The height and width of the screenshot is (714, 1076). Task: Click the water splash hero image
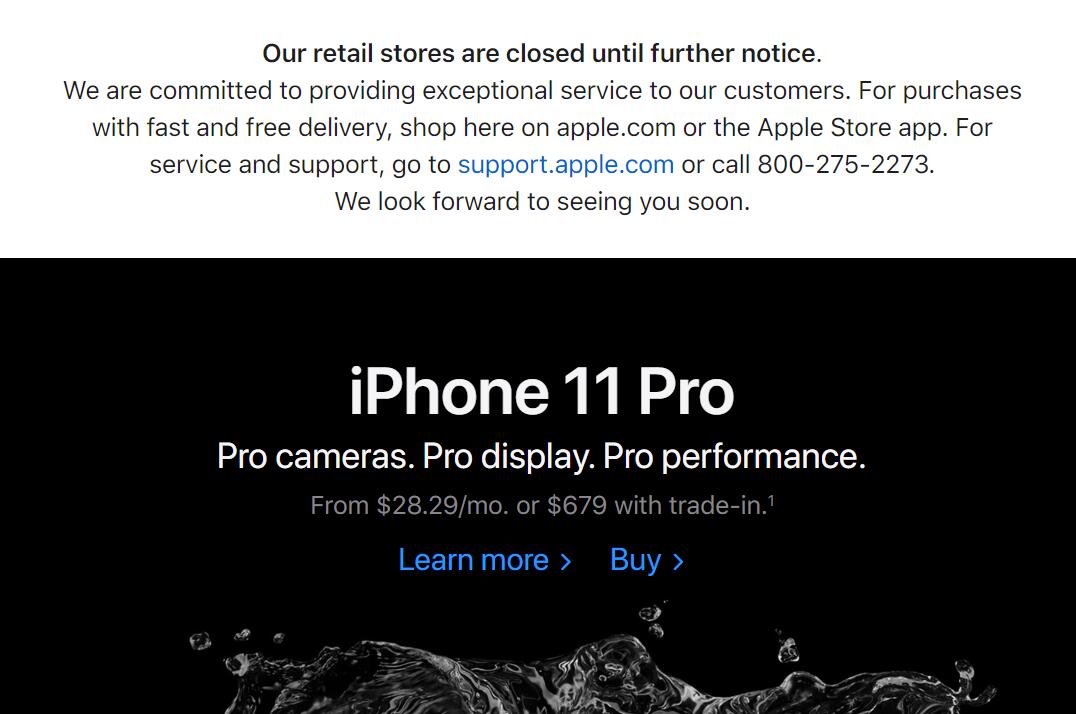click(x=590, y=659)
